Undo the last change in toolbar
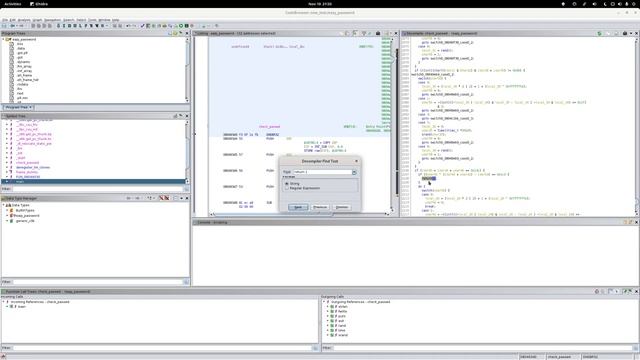This screenshot has width=640, height=360. tap(128, 26)
